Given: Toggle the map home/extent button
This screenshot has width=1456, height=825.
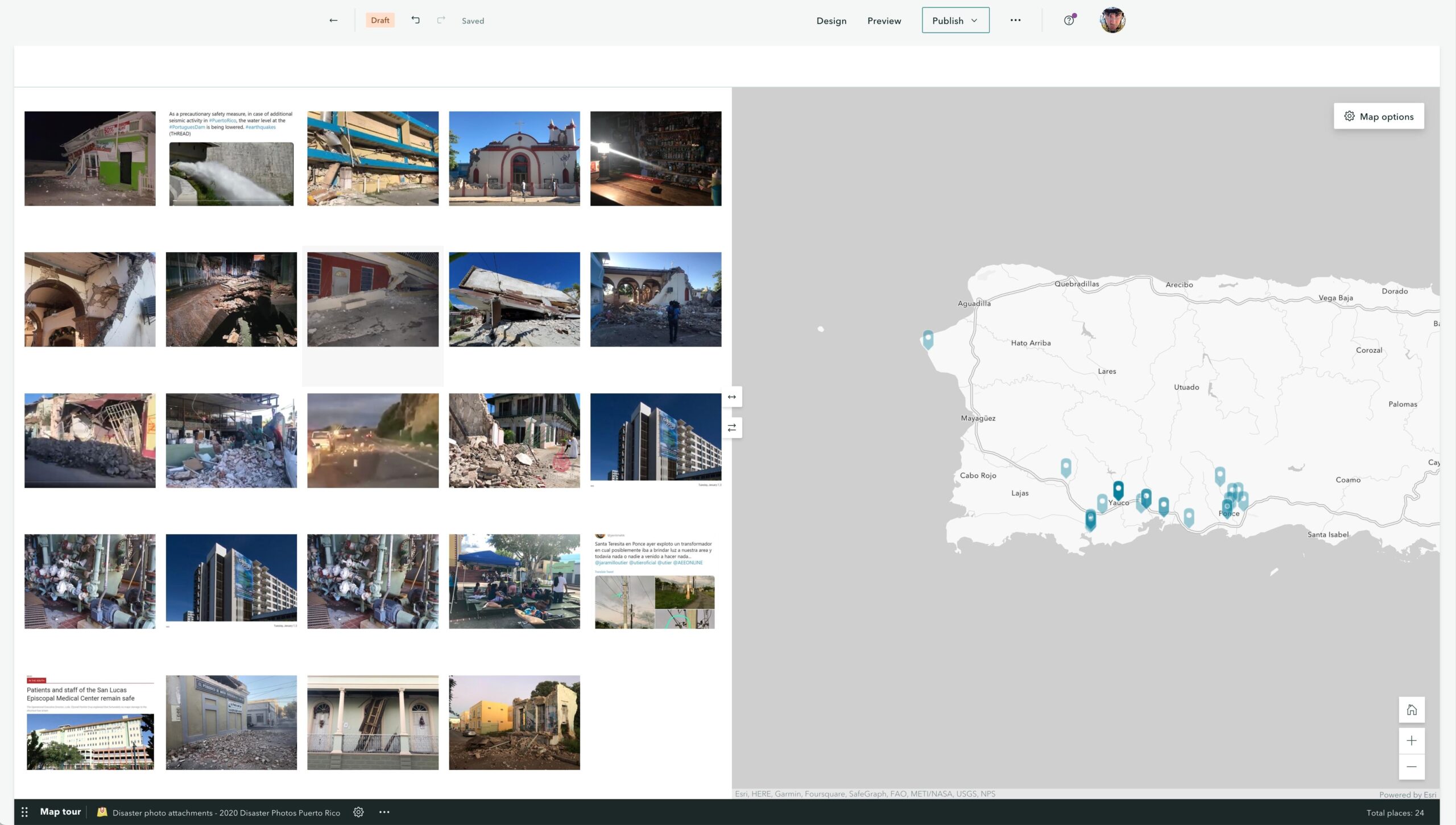Looking at the screenshot, I should pos(1411,710).
